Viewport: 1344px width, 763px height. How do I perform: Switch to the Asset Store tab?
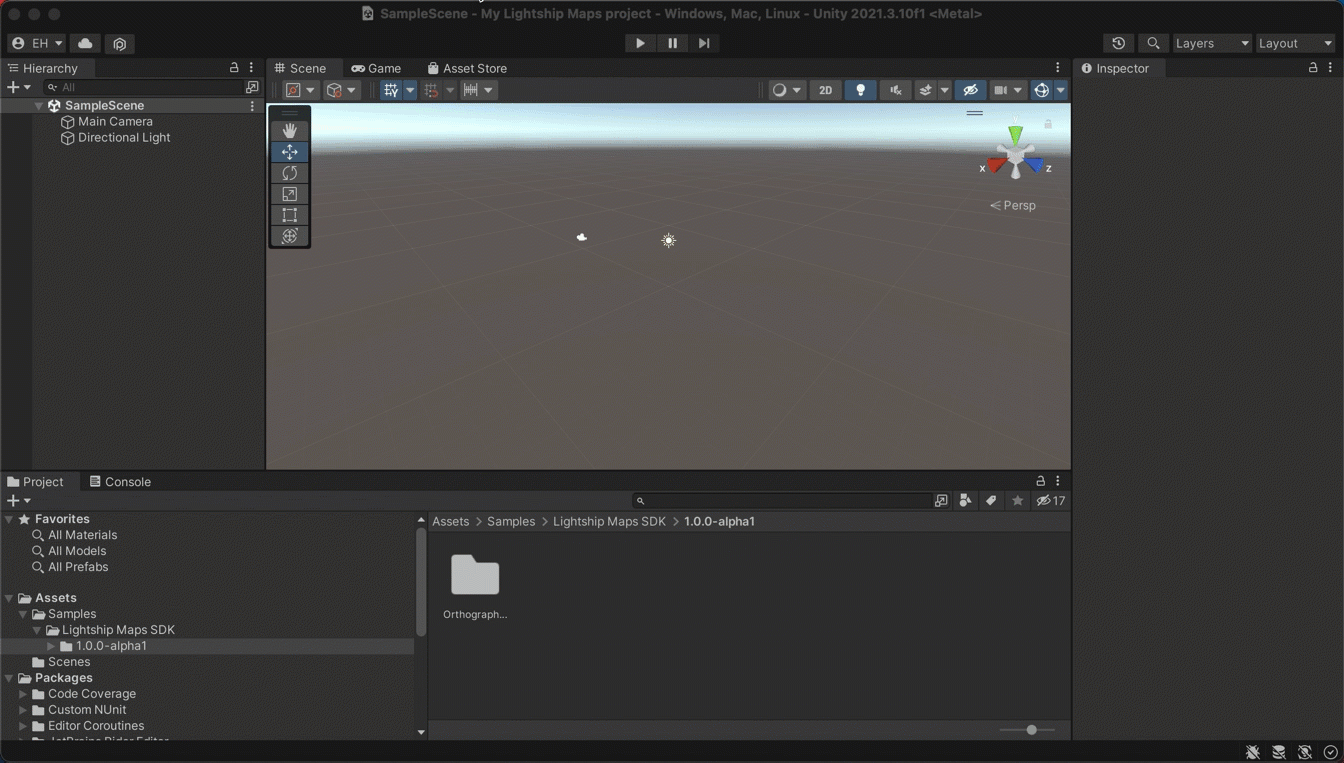[467, 68]
